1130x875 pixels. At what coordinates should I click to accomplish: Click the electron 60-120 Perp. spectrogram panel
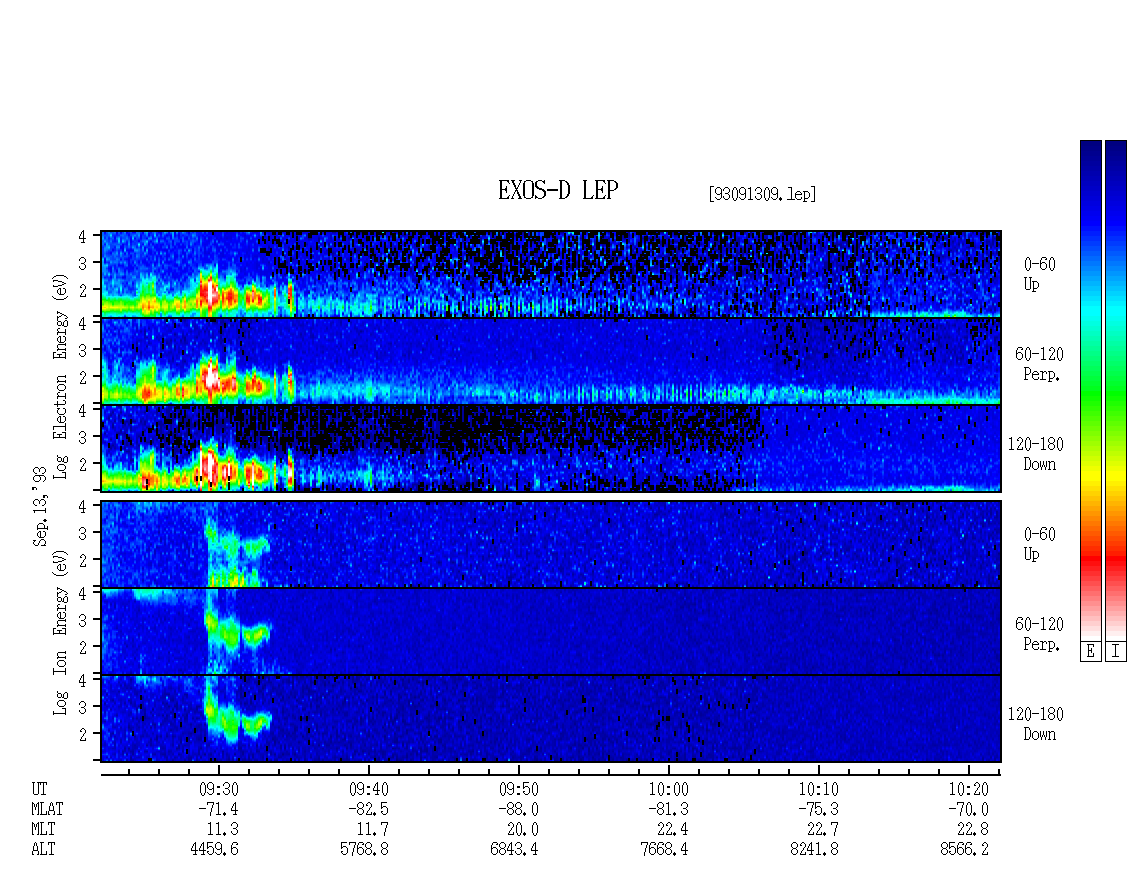click(x=551, y=361)
